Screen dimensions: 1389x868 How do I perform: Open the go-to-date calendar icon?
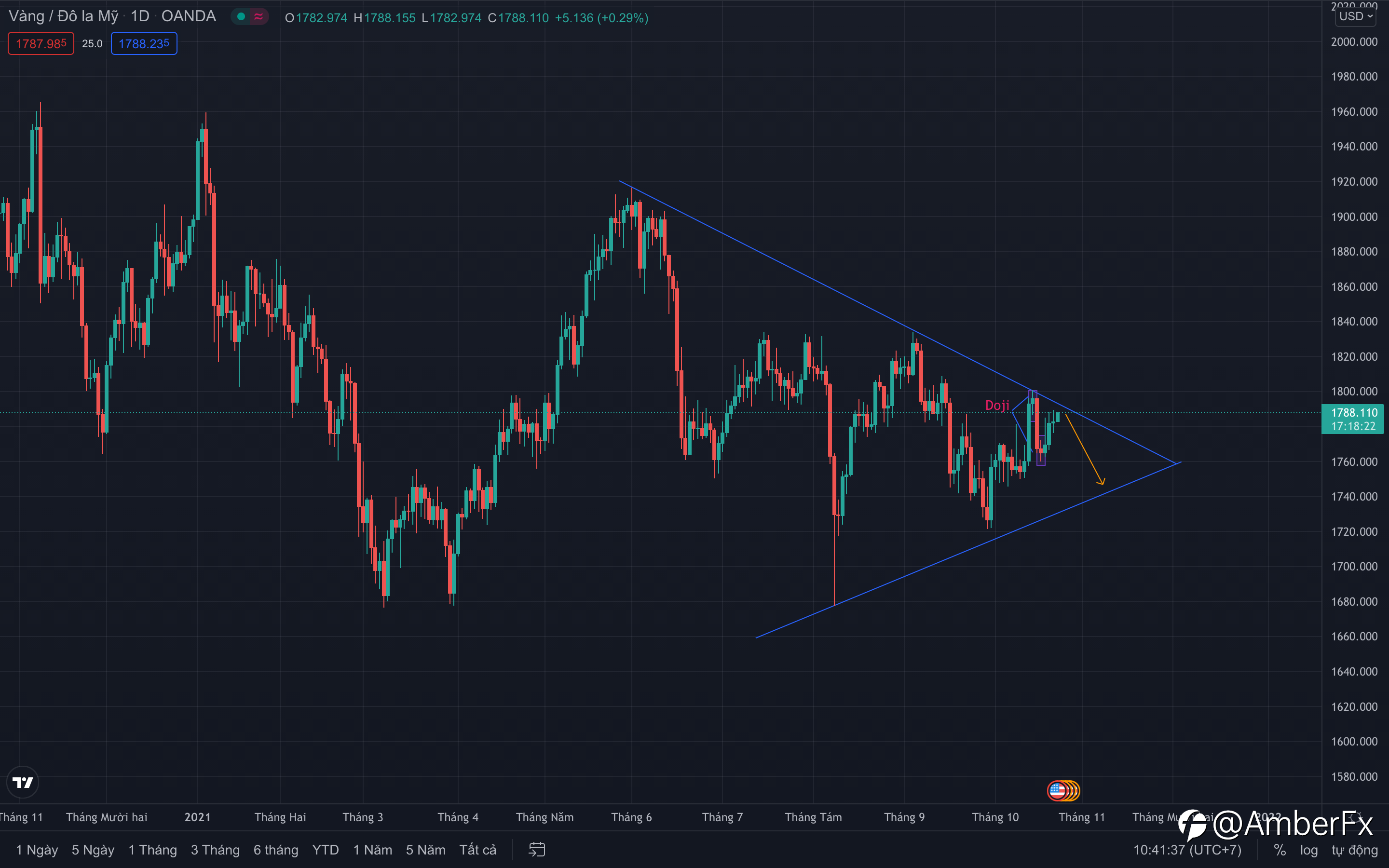pyautogui.click(x=537, y=850)
